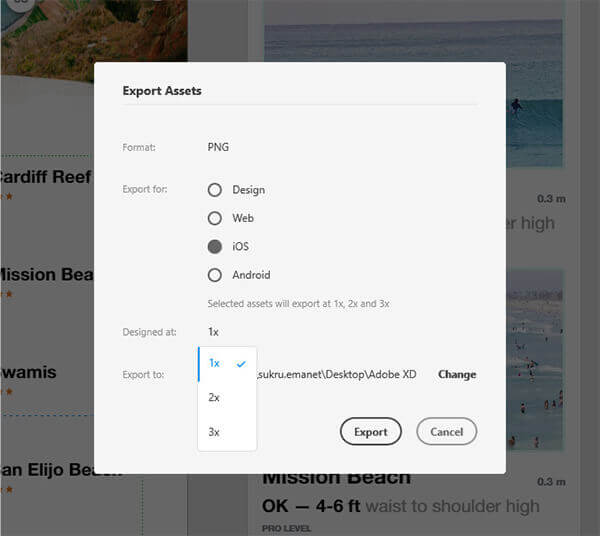Pick 3x from the dropdown list

[227, 432]
